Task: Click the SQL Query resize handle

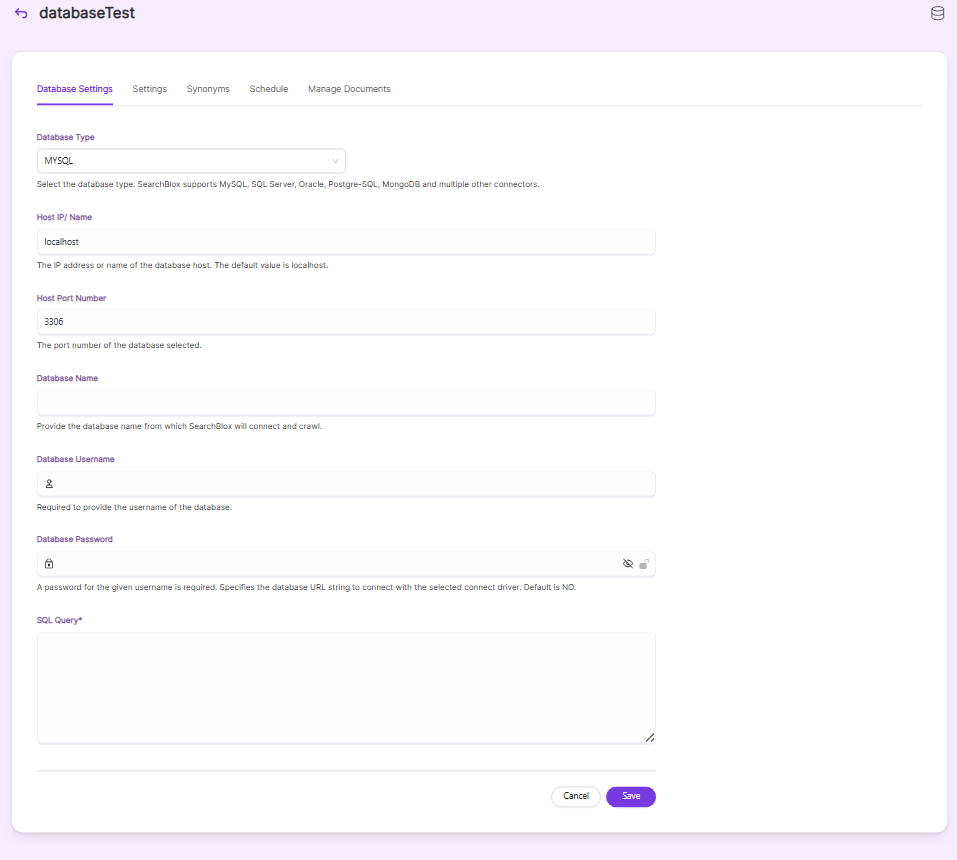Action: 650,738
